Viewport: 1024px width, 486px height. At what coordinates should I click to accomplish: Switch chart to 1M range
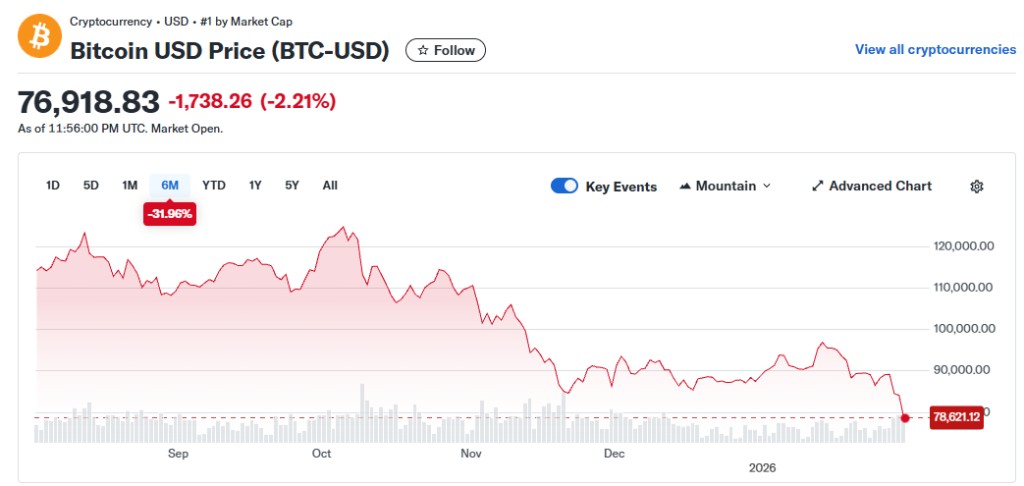click(130, 185)
